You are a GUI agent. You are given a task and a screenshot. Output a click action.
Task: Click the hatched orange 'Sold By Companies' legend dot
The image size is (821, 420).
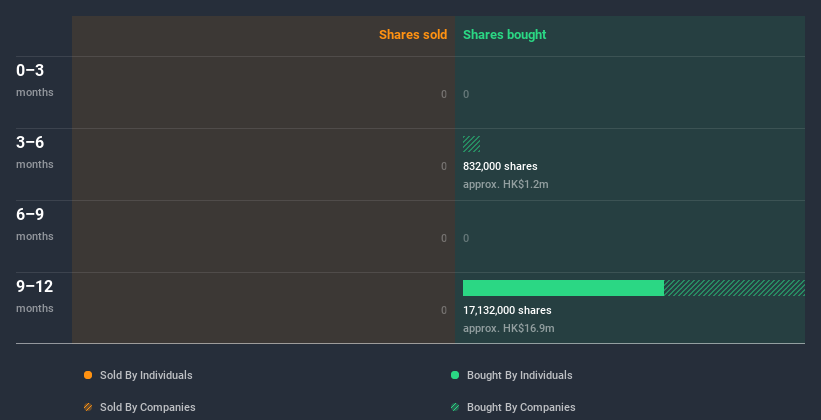tap(88, 407)
